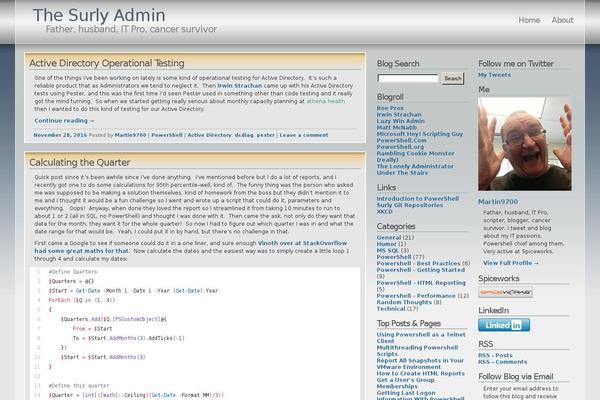Image resolution: width=600 pixels, height=400 pixels.
Task: Open Powershell - Best Practices category
Action: [418, 263]
